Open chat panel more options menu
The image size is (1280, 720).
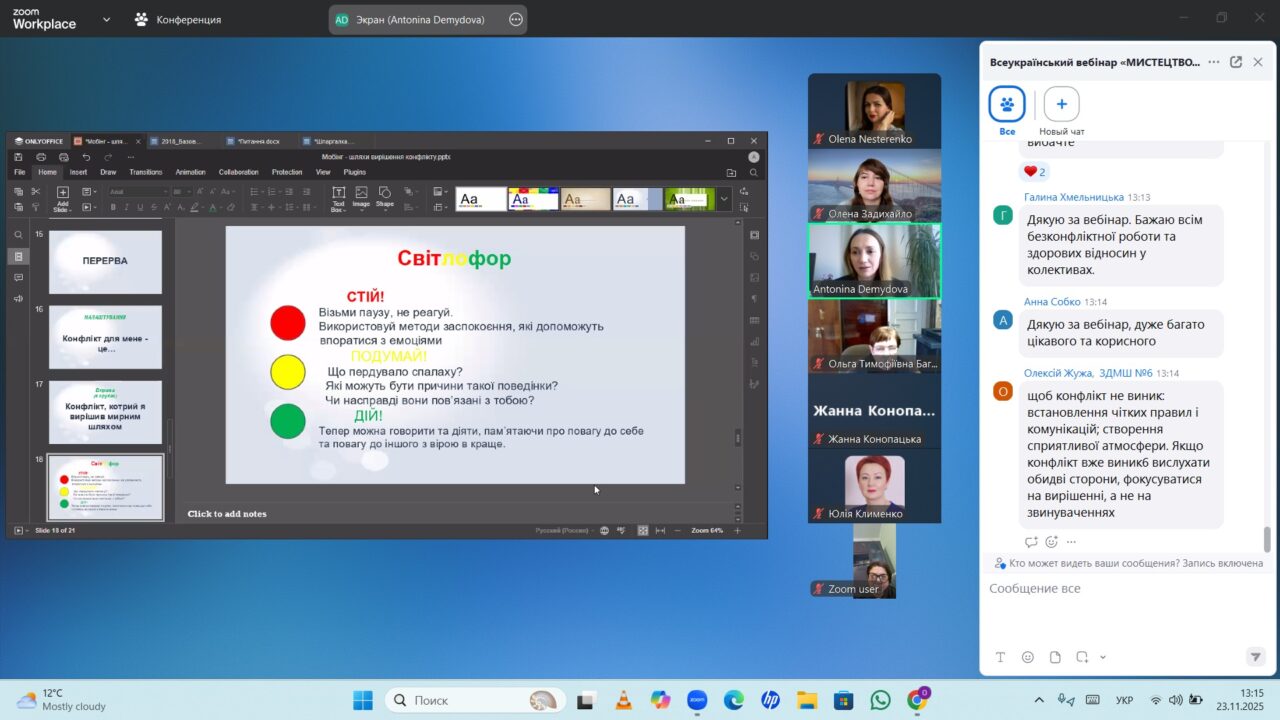[x=1214, y=62]
